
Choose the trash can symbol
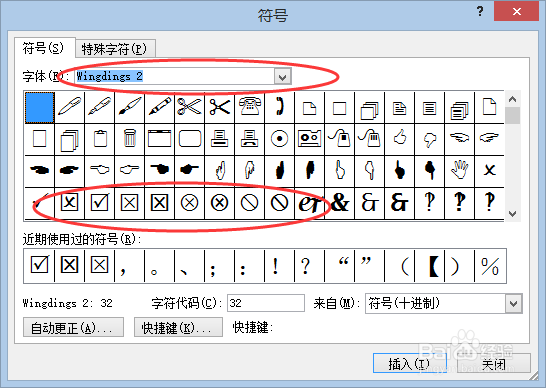(x=130, y=139)
